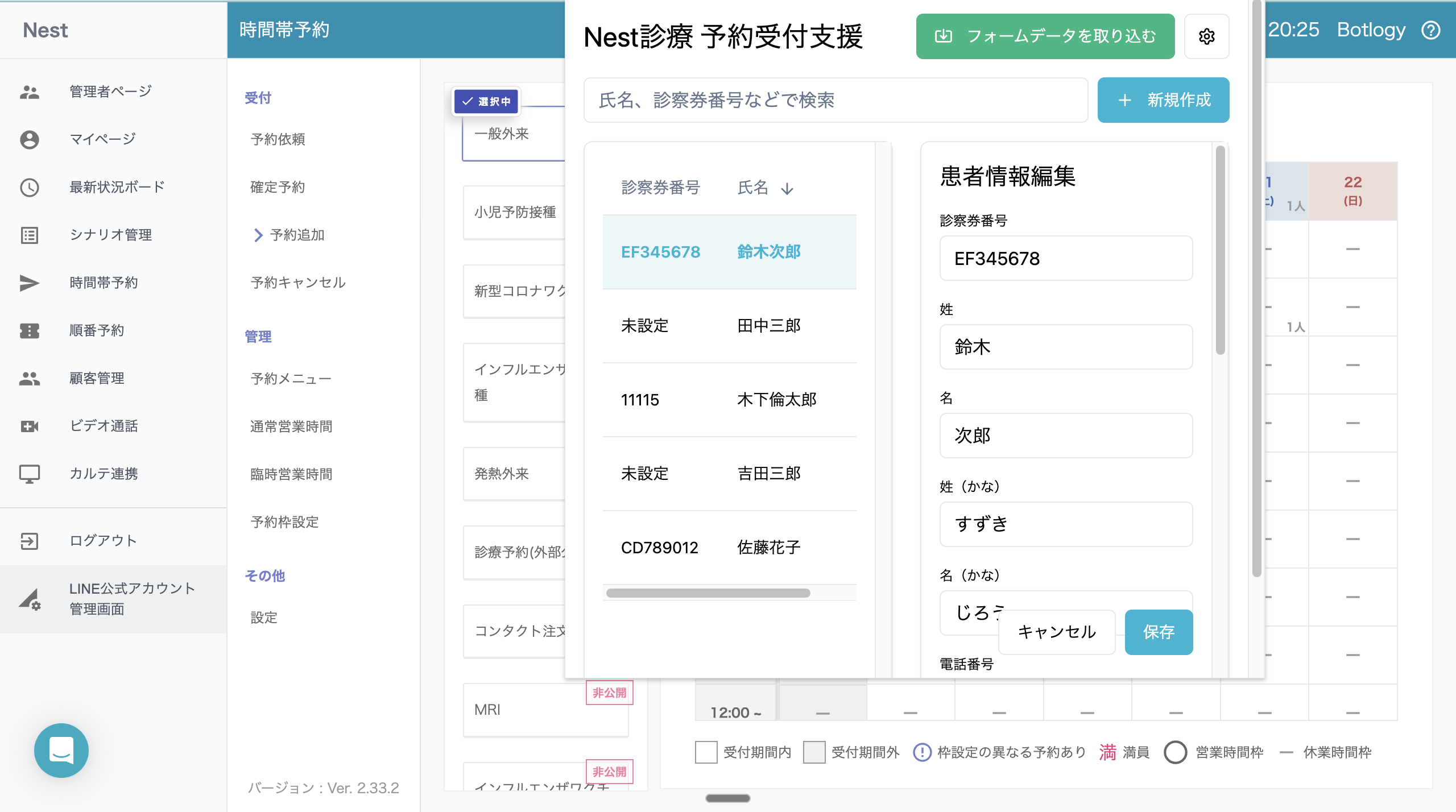Viewport: 1456px width, 812px height.
Task: Click the ログアウト exit icon
Action: pos(30,541)
